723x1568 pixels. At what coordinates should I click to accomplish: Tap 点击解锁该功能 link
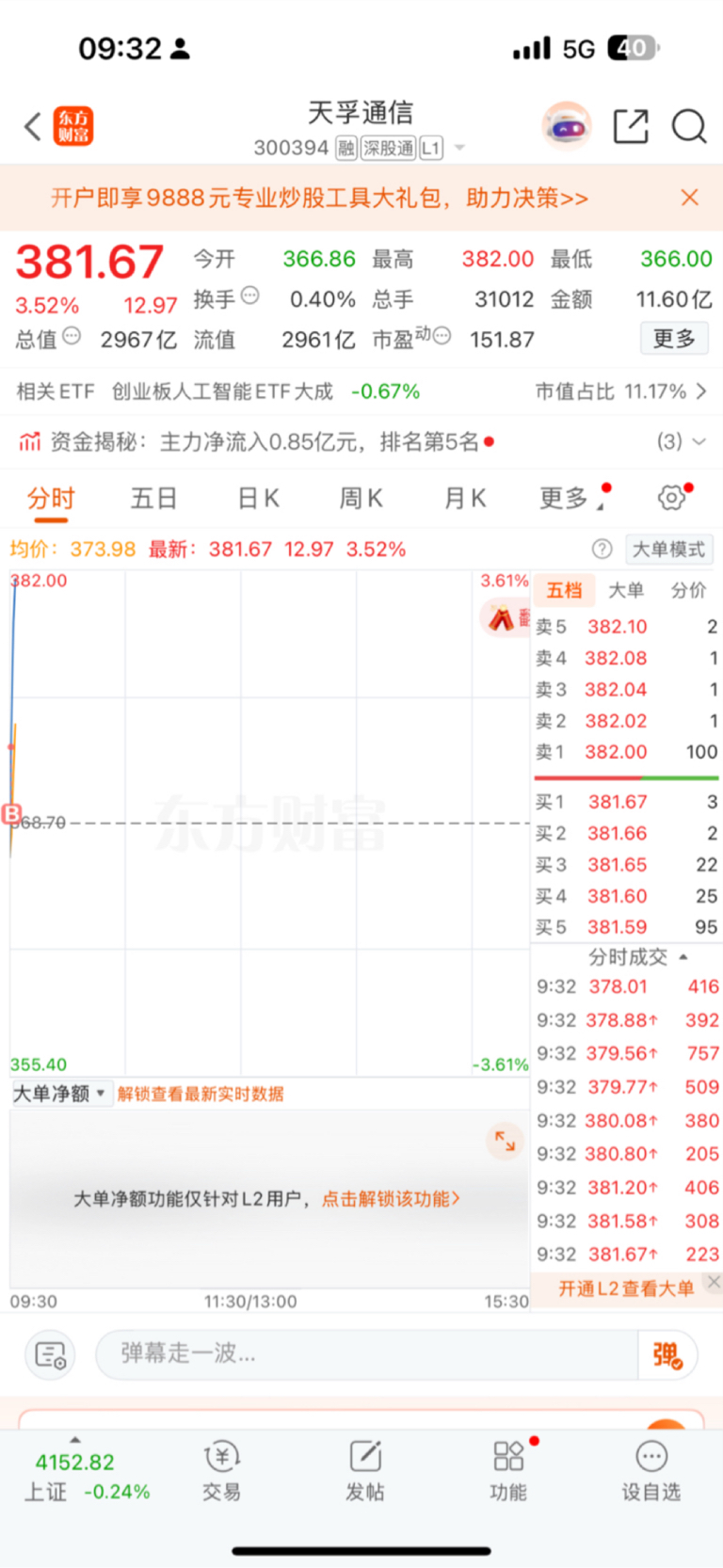(391, 1199)
